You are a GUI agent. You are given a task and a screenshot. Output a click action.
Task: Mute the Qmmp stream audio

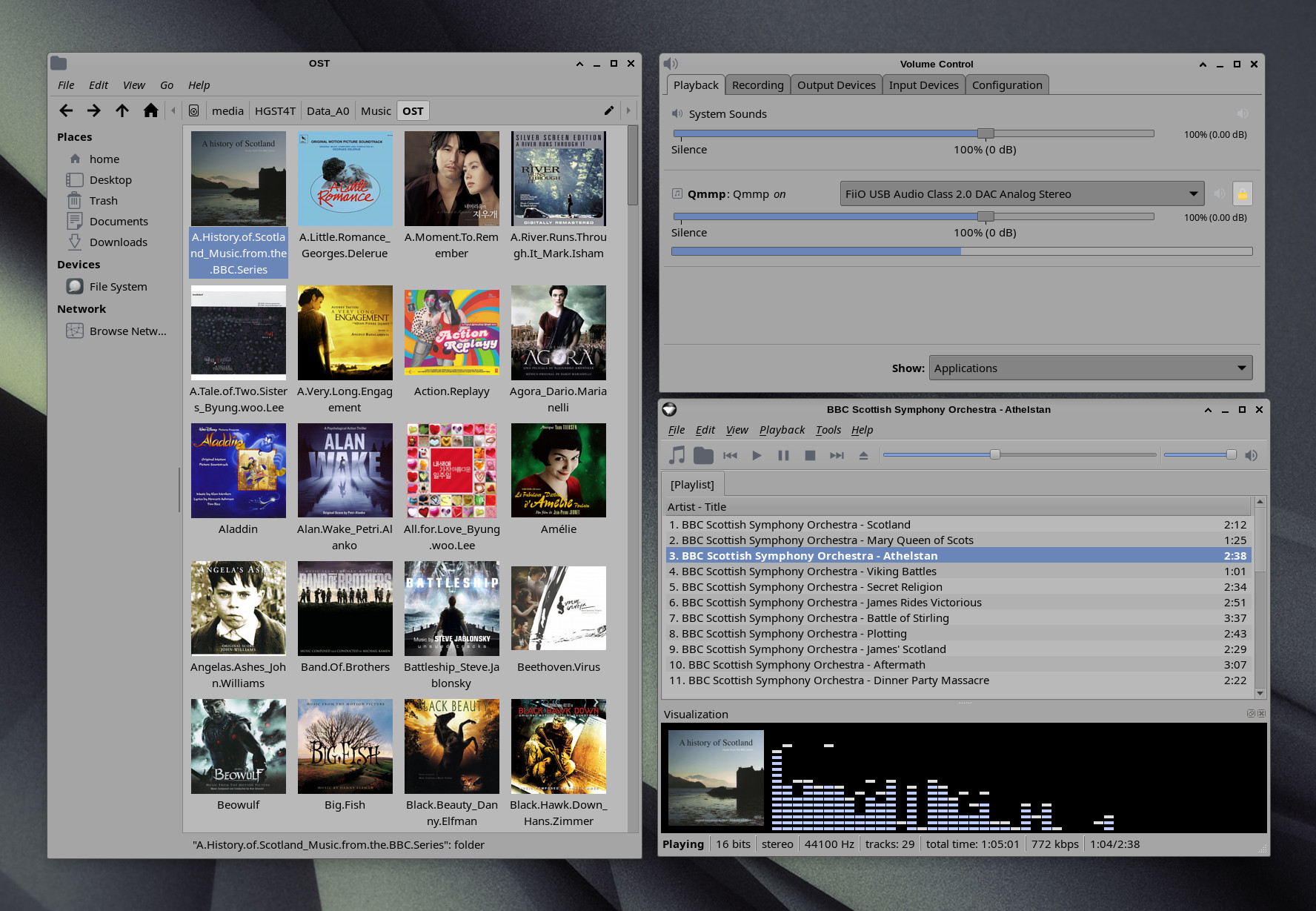coord(1220,194)
